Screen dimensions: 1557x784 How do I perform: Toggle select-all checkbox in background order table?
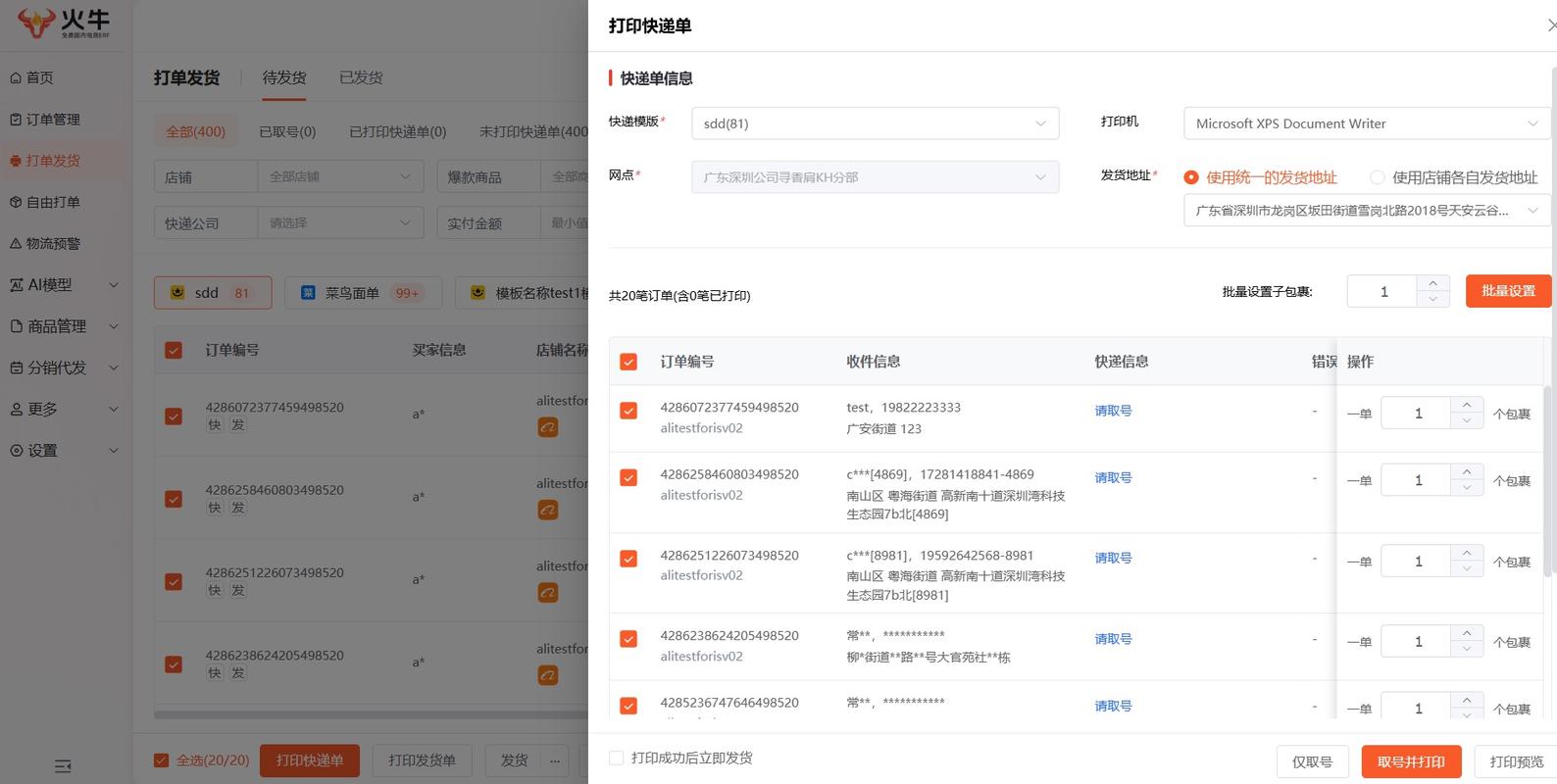(x=174, y=350)
